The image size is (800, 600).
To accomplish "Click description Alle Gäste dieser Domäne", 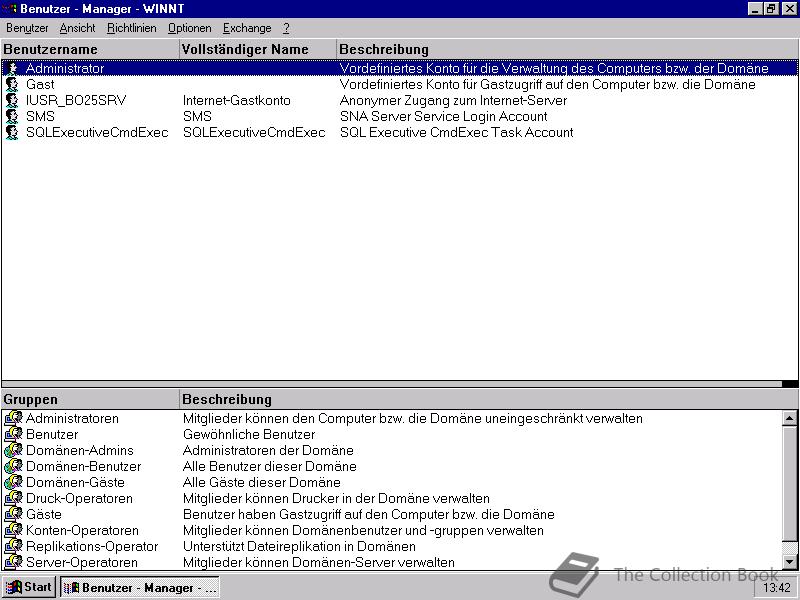I will [262, 482].
